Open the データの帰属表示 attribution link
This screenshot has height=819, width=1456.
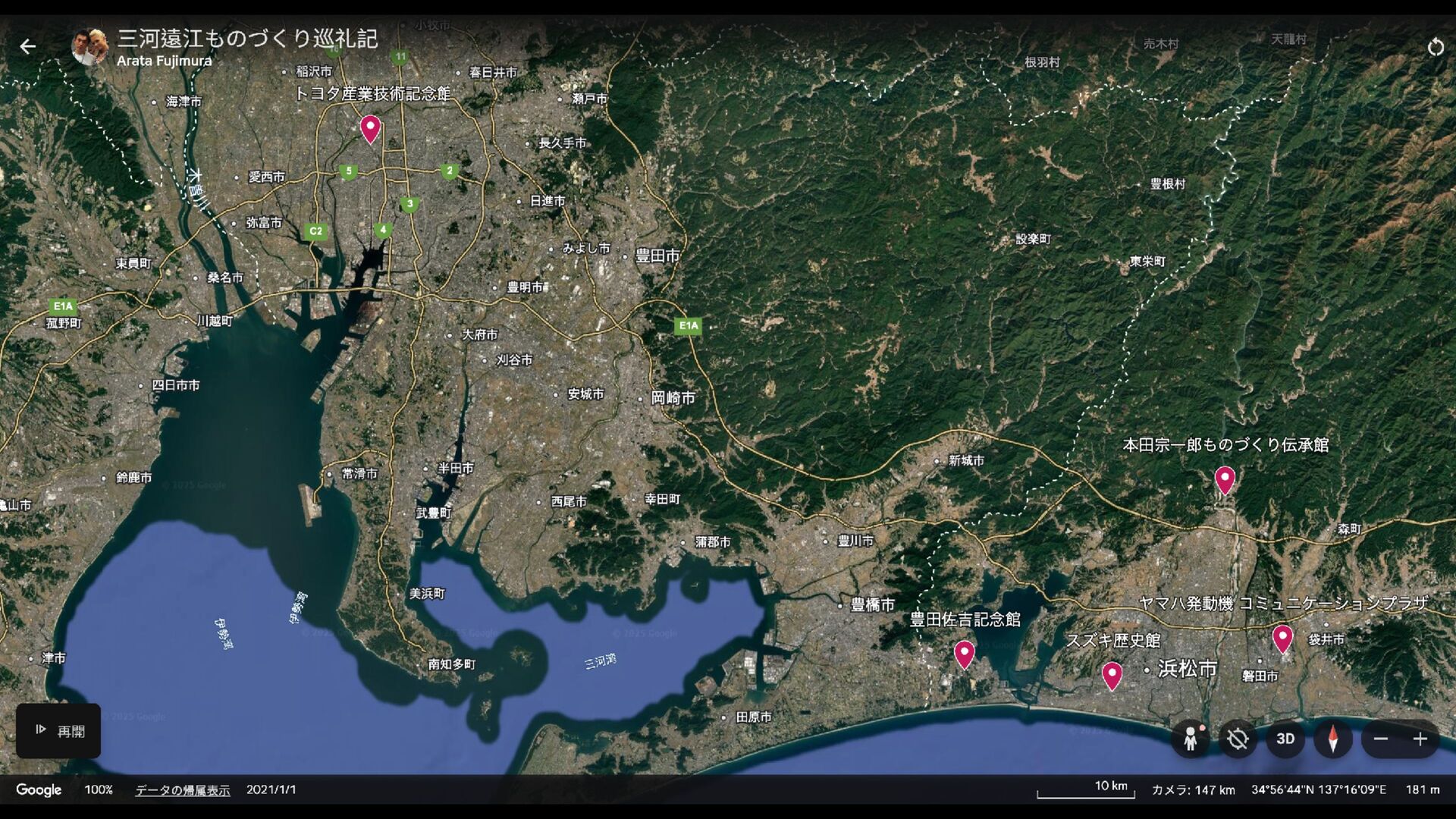click(x=182, y=790)
